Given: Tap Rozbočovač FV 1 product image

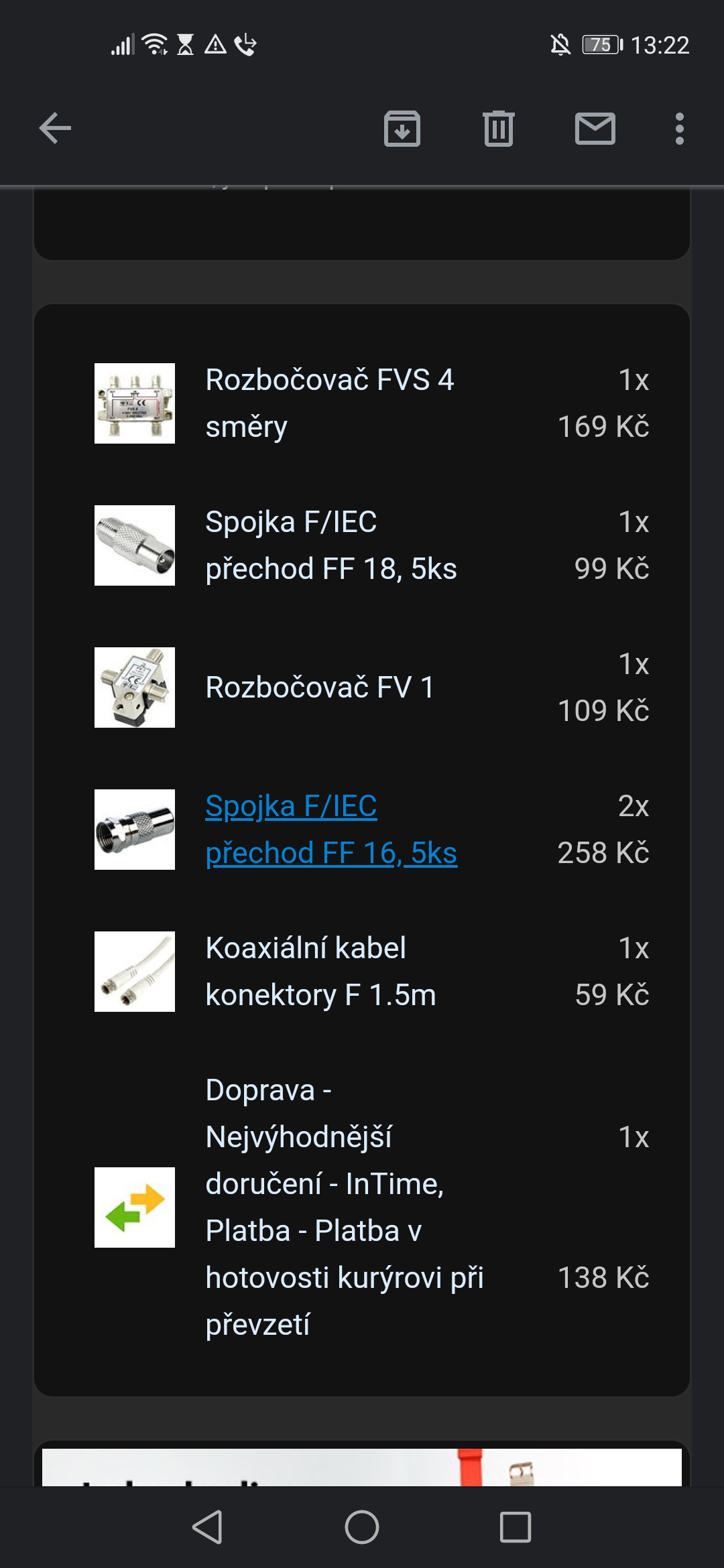Looking at the screenshot, I should coord(135,688).
